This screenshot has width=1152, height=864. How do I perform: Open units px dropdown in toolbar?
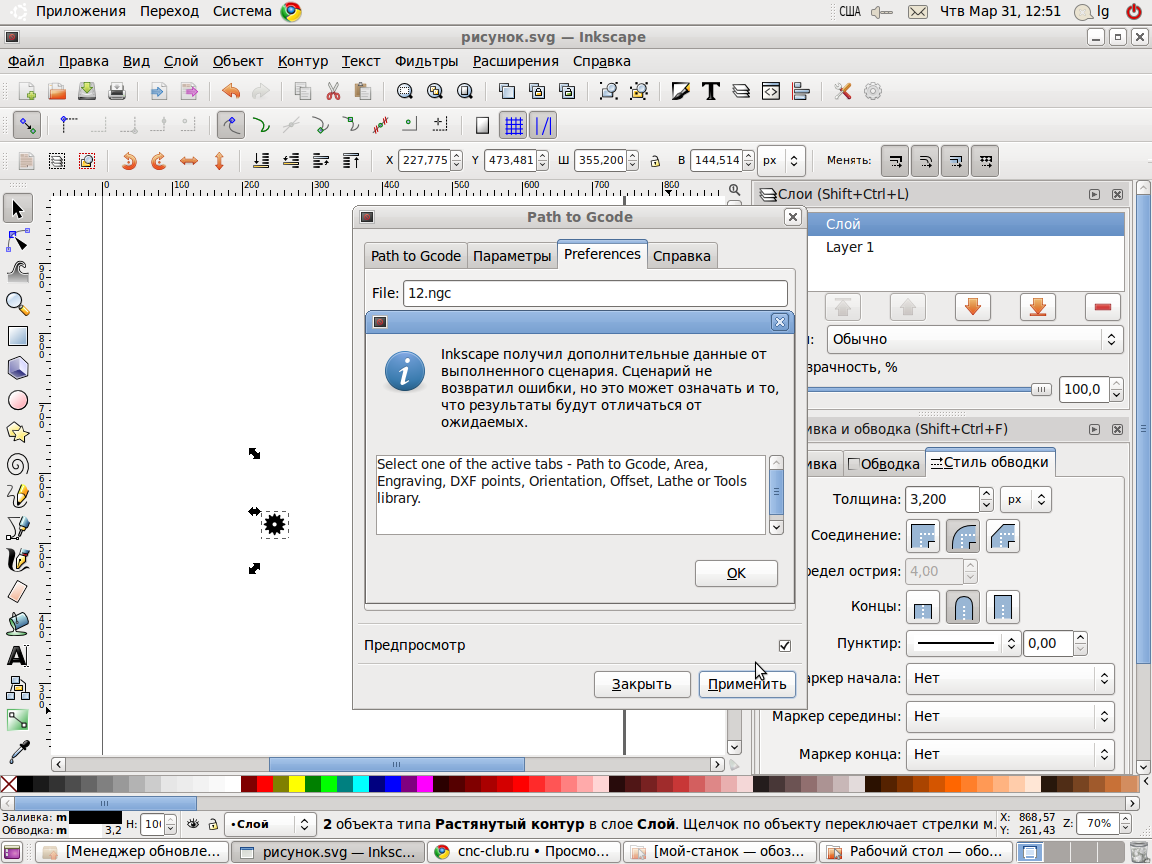coord(781,160)
